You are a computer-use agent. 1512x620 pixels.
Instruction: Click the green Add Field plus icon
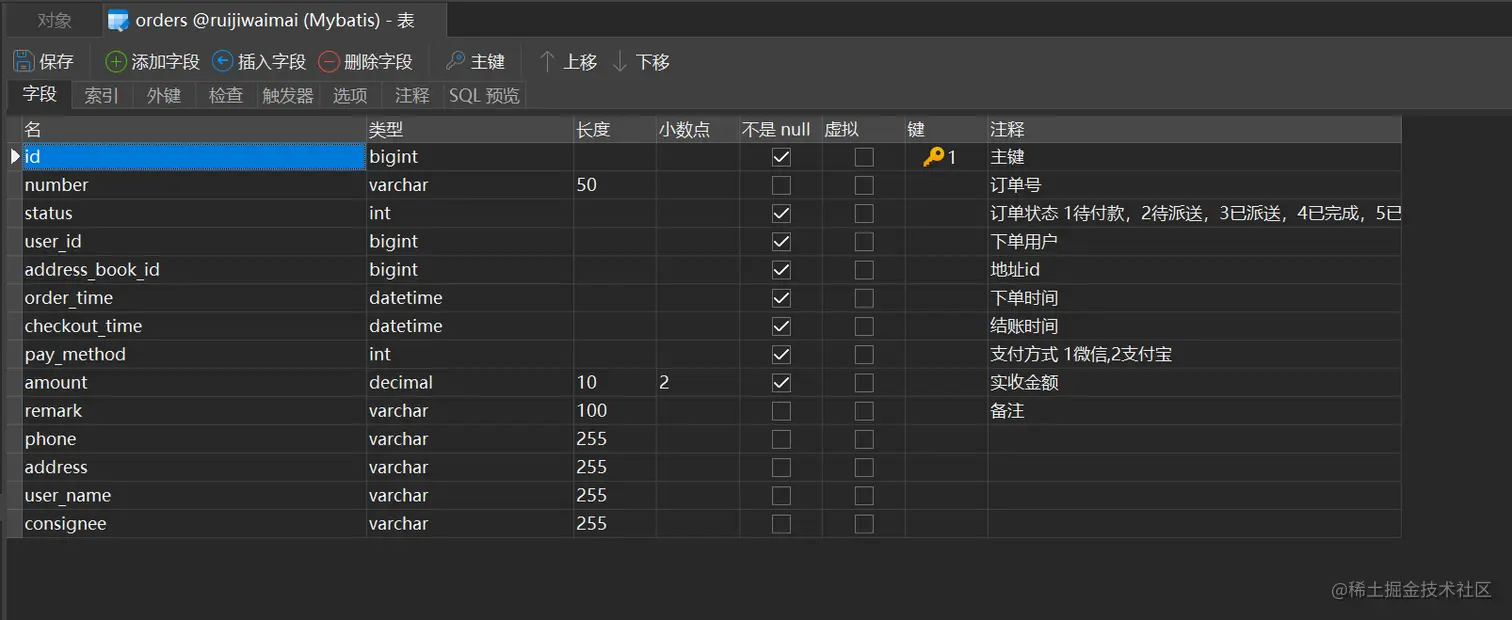(x=116, y=61)
